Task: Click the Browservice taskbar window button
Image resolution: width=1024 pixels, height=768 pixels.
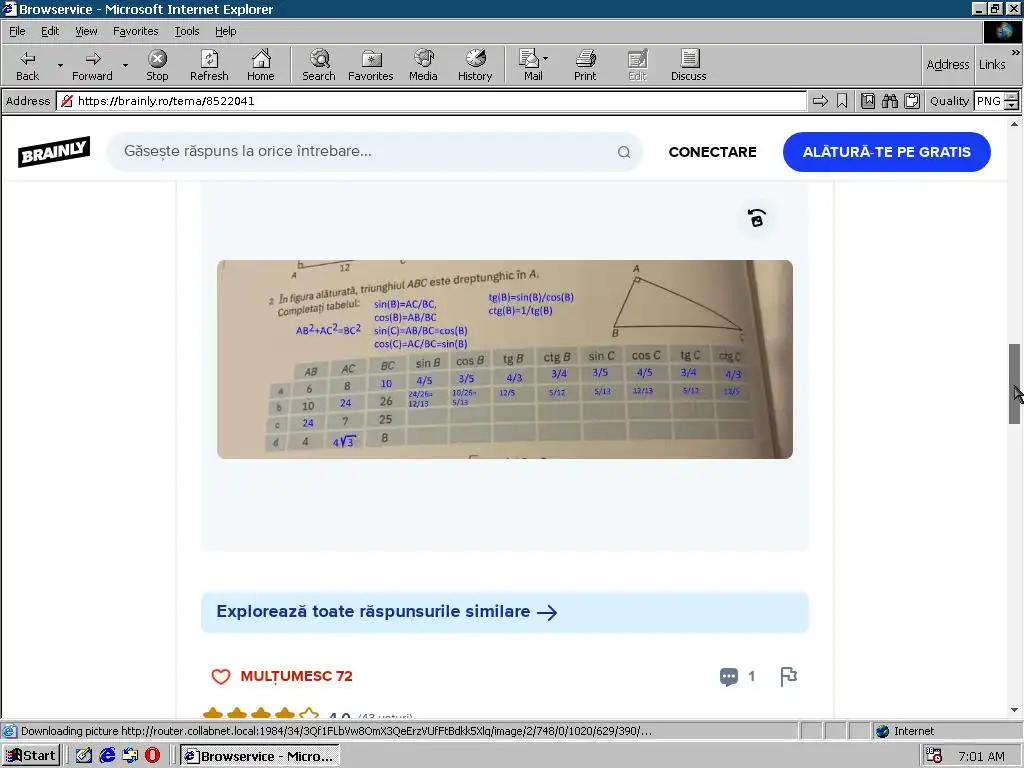Action: (260, 756)
